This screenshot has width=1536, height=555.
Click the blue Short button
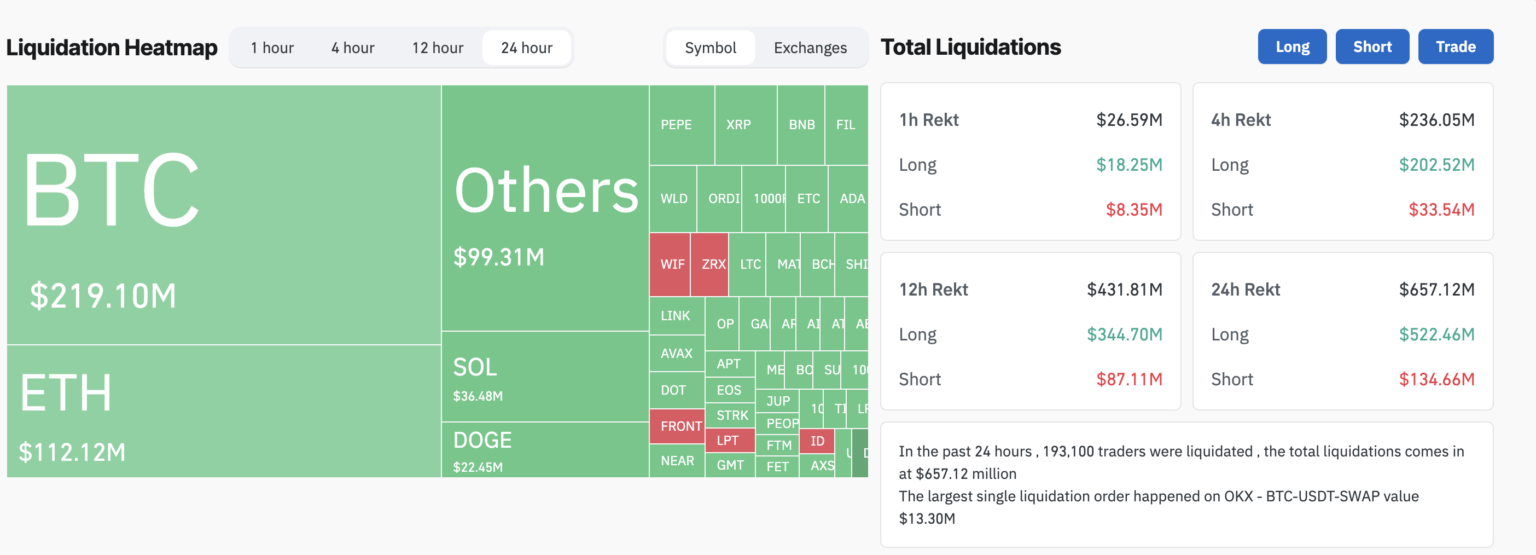1372,47
